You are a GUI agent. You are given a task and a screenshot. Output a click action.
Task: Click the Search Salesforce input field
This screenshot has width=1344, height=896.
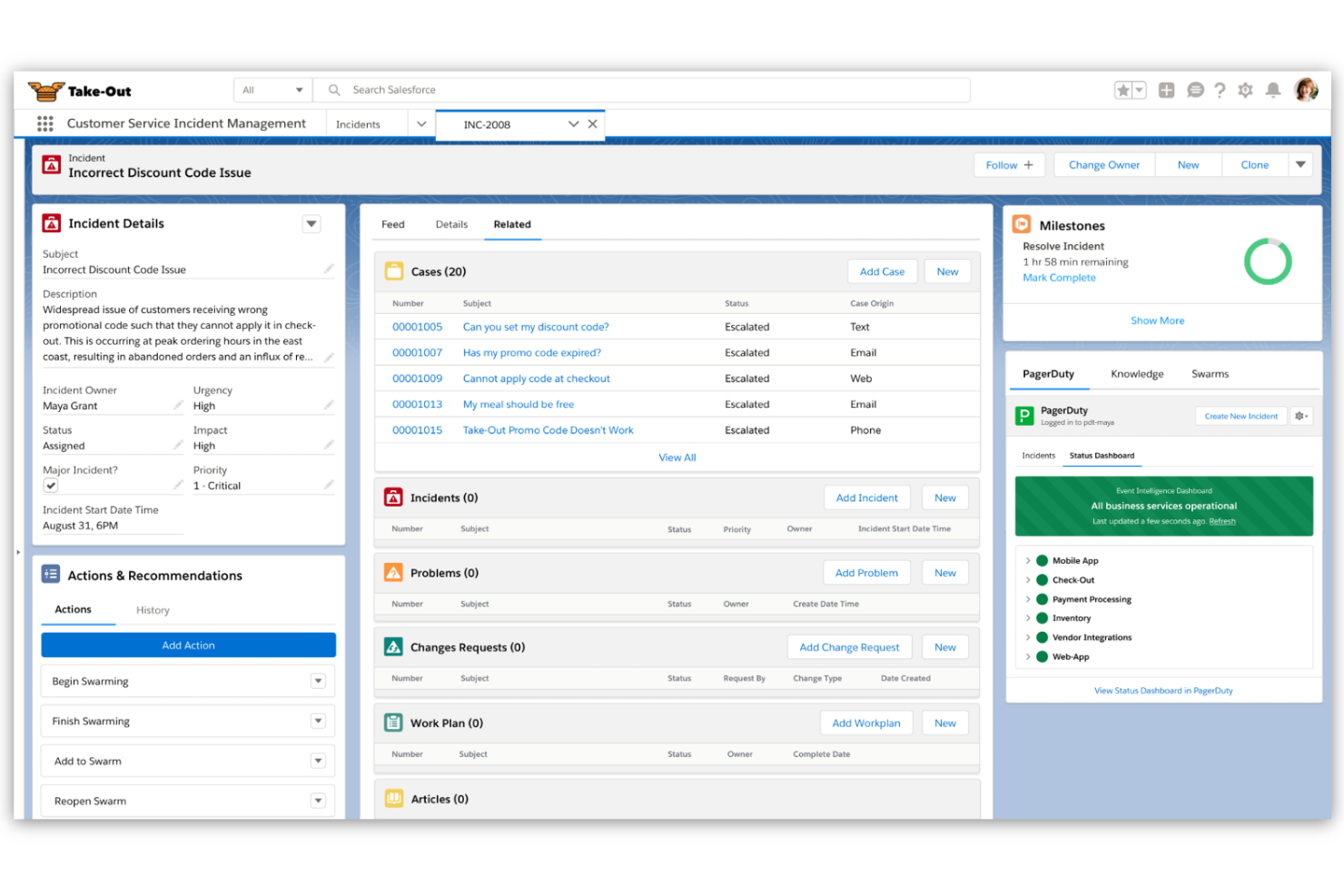click(641, 90)
